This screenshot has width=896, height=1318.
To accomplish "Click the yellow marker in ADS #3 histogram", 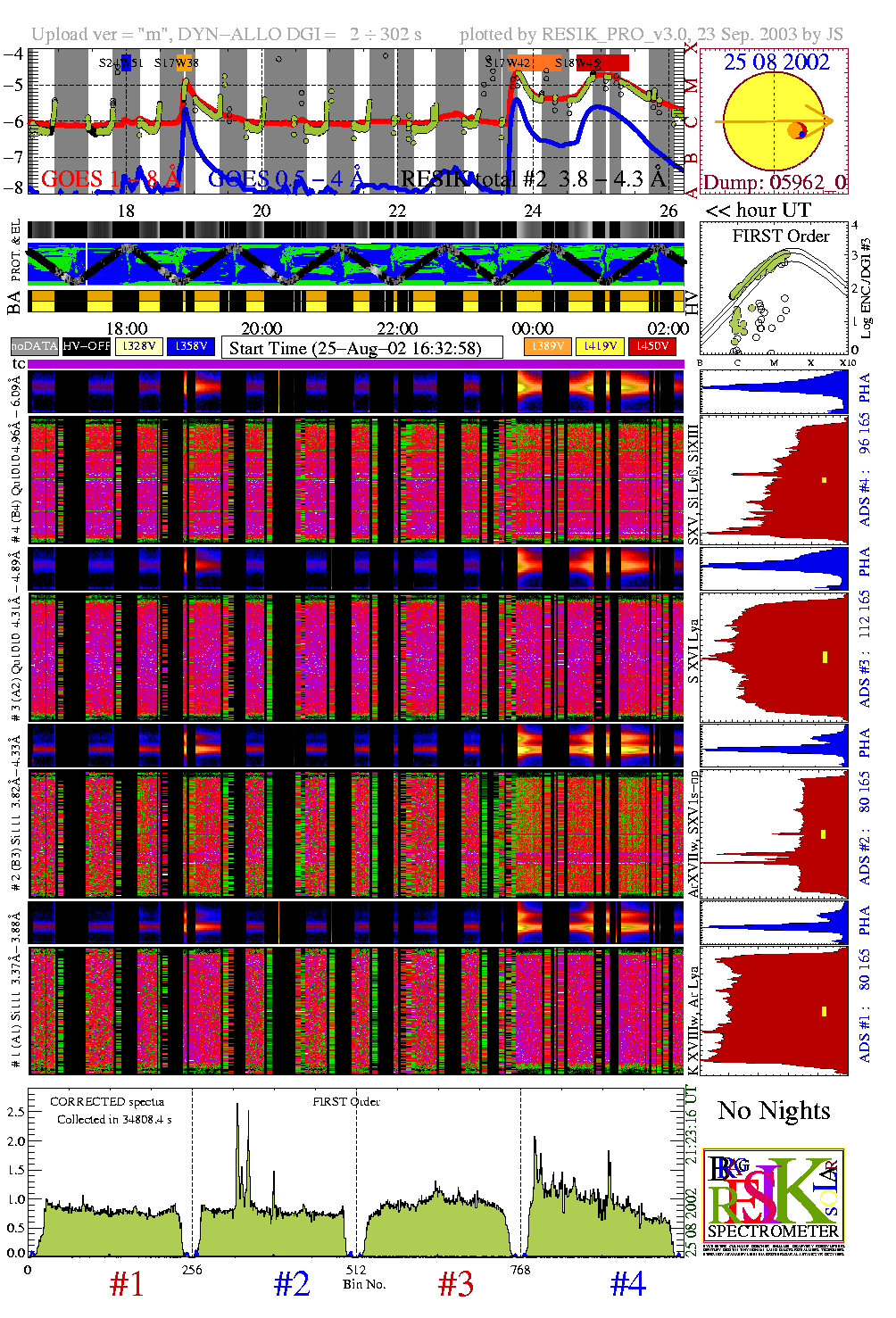I will tap(825, 658).
